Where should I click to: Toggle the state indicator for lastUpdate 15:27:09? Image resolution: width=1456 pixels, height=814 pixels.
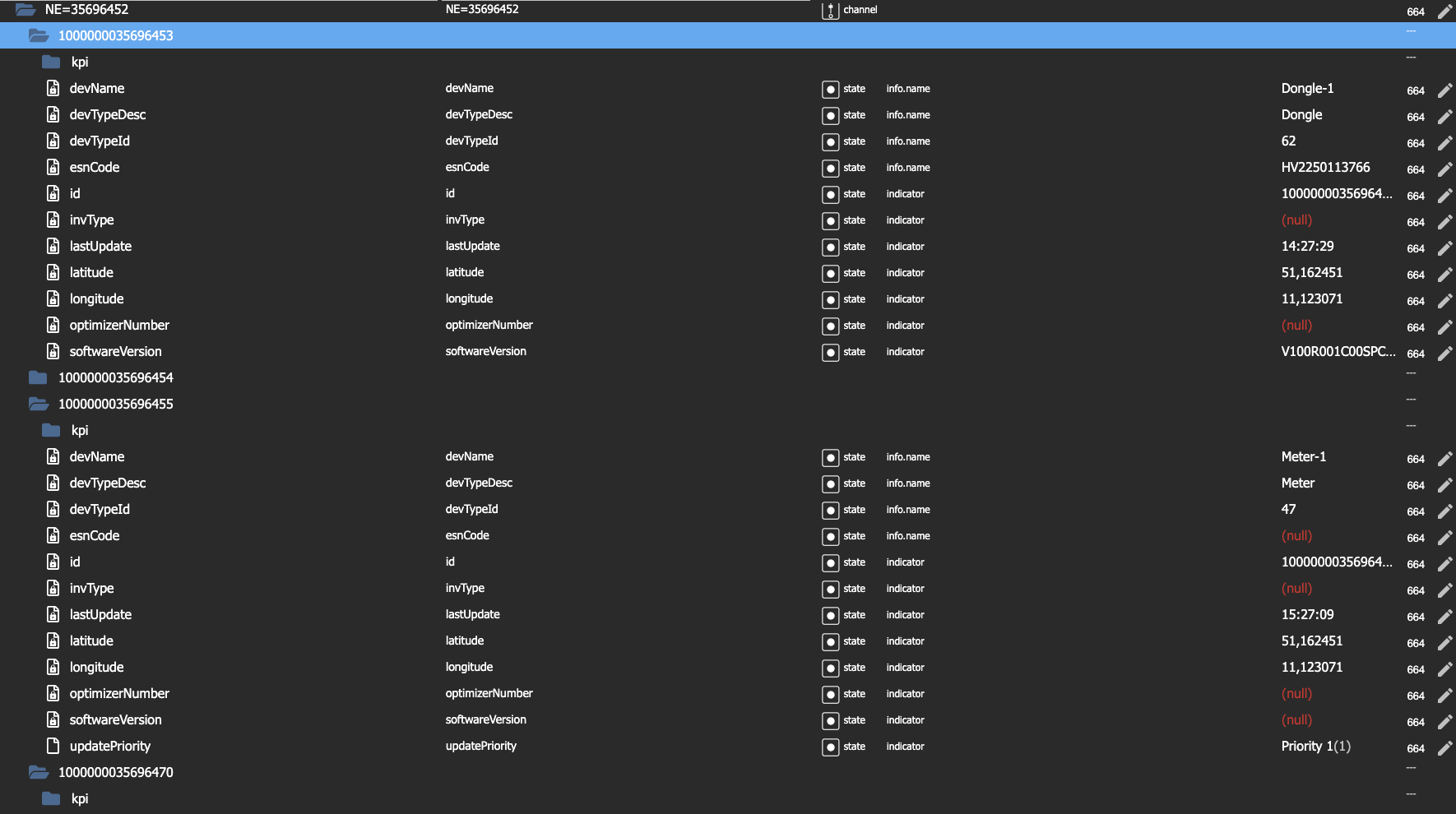pyautogui.click(x=831, y=615)
